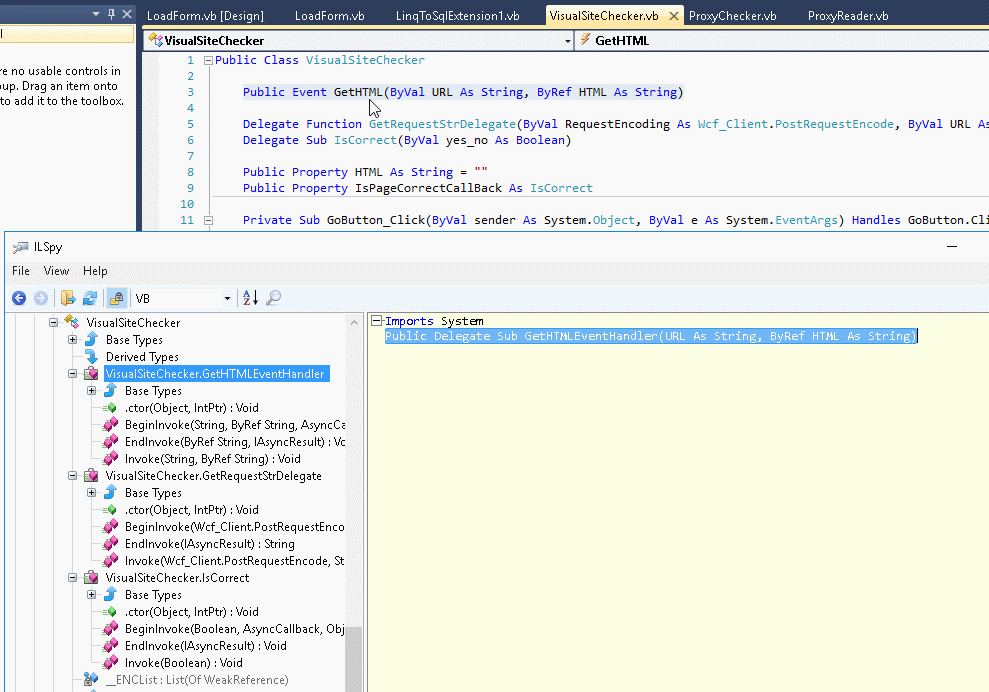
Task: Switch to the ProxyChecker.vb tab
Action: click(733, 16)
